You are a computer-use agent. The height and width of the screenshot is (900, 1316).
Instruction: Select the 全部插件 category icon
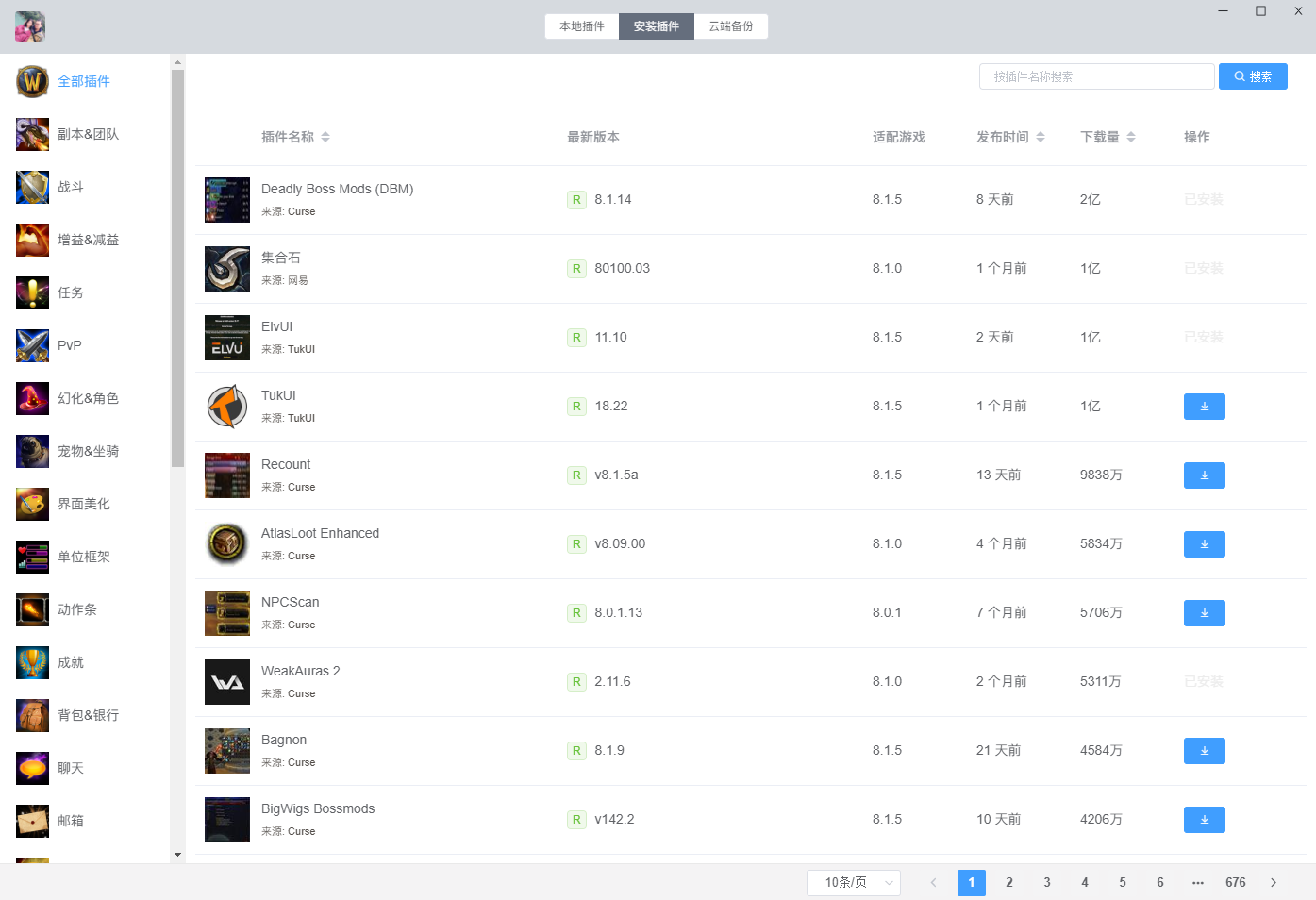(32, 82)
